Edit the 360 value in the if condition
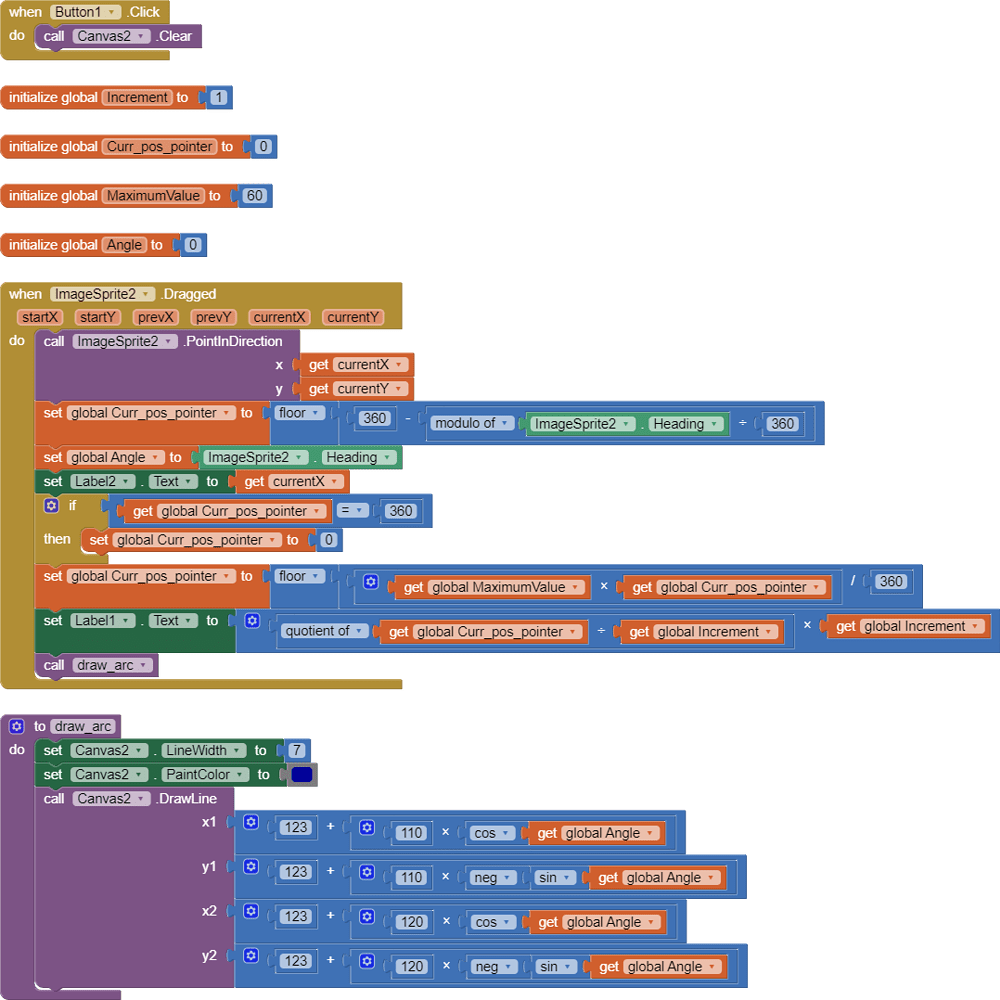 tap(401, 511)
